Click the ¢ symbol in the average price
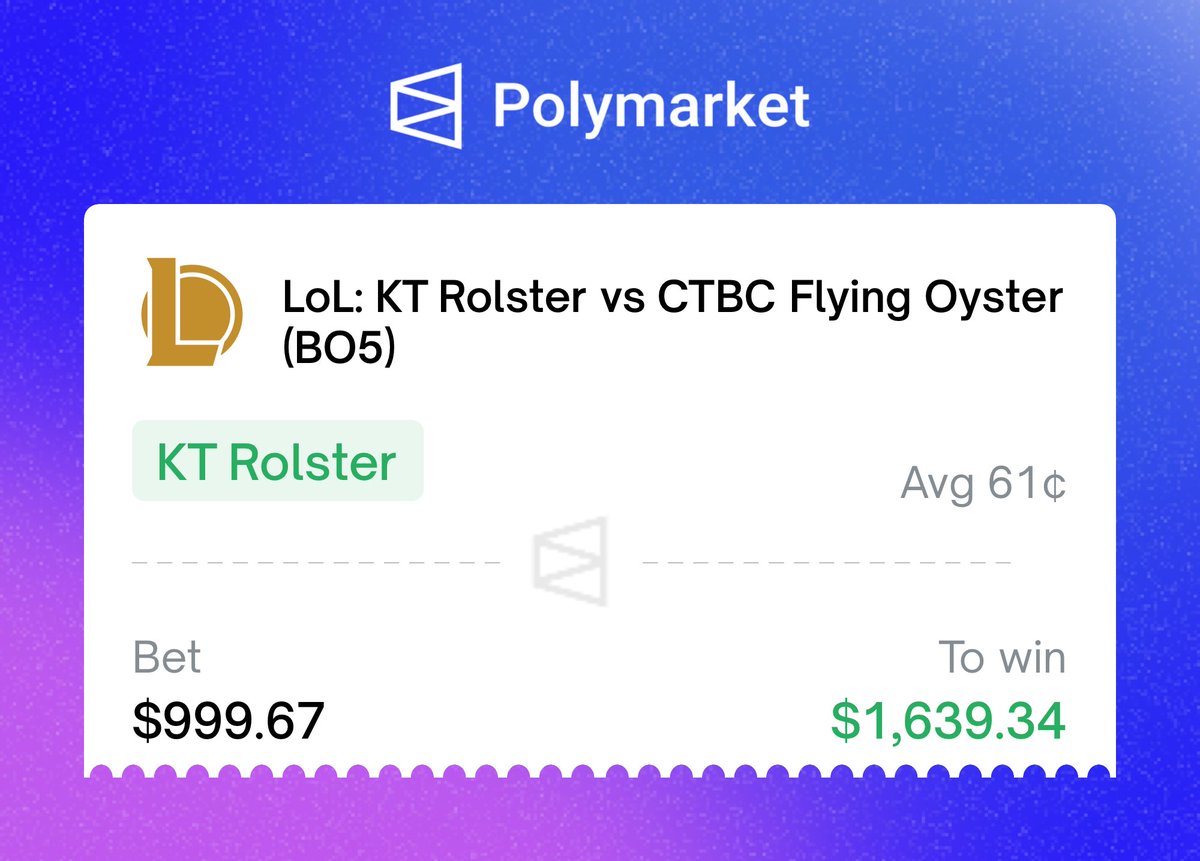This screenshot has height=861, width=1200. (x=1055, y=486)
